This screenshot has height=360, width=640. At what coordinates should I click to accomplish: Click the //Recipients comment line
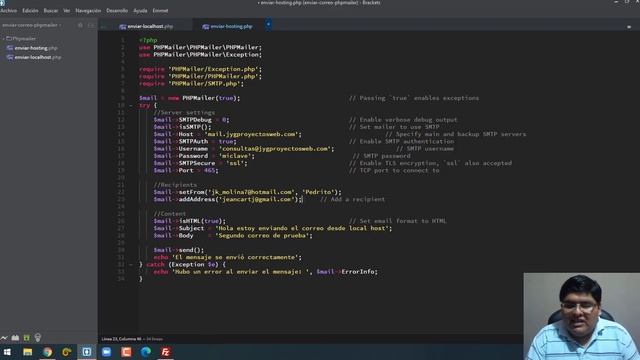tap(175, 185)
